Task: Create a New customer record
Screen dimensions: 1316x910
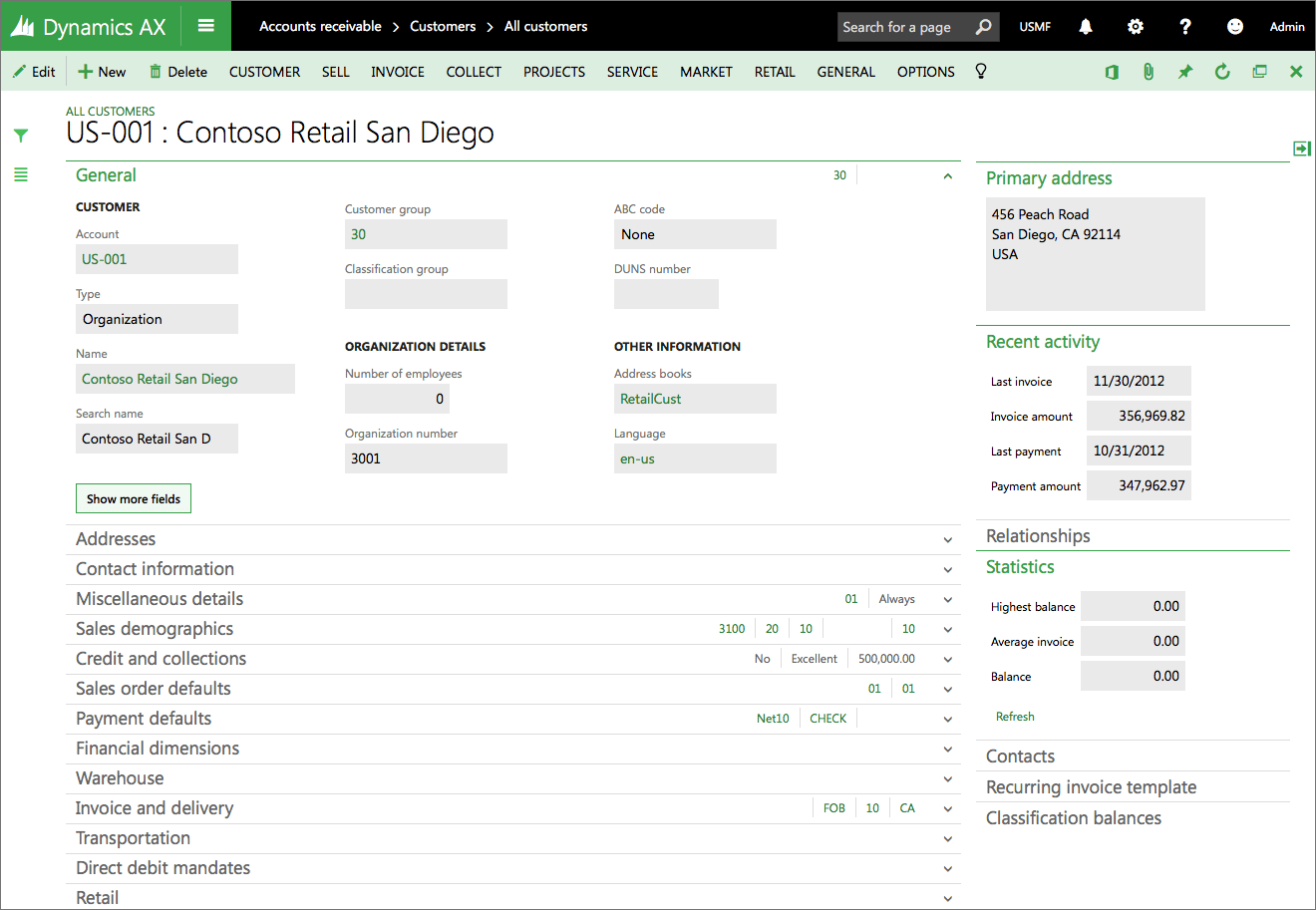Action: pos(102,72)
